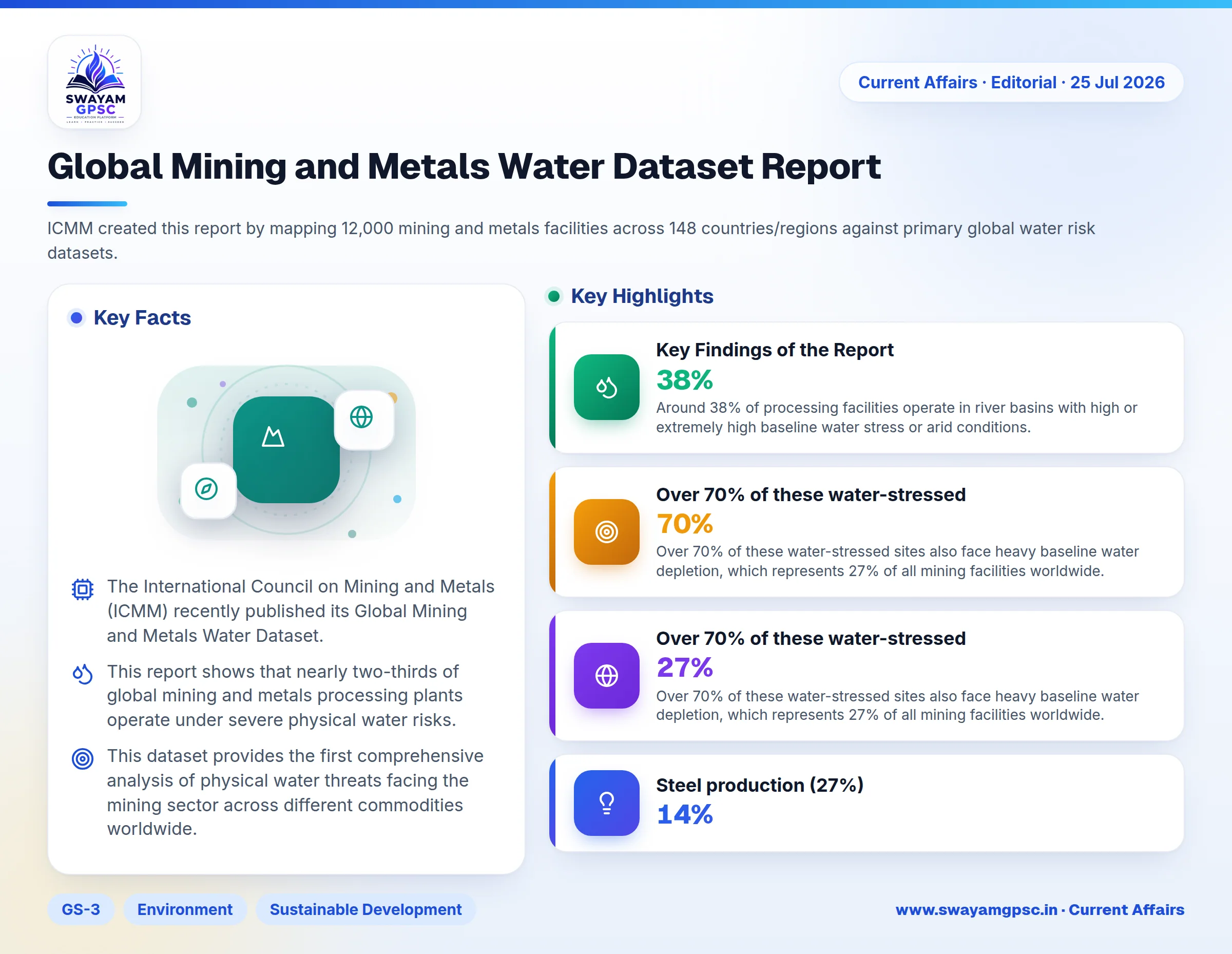Click the orange target icon tile
The width and height of the screenshot is (1232, 954).
606,531
